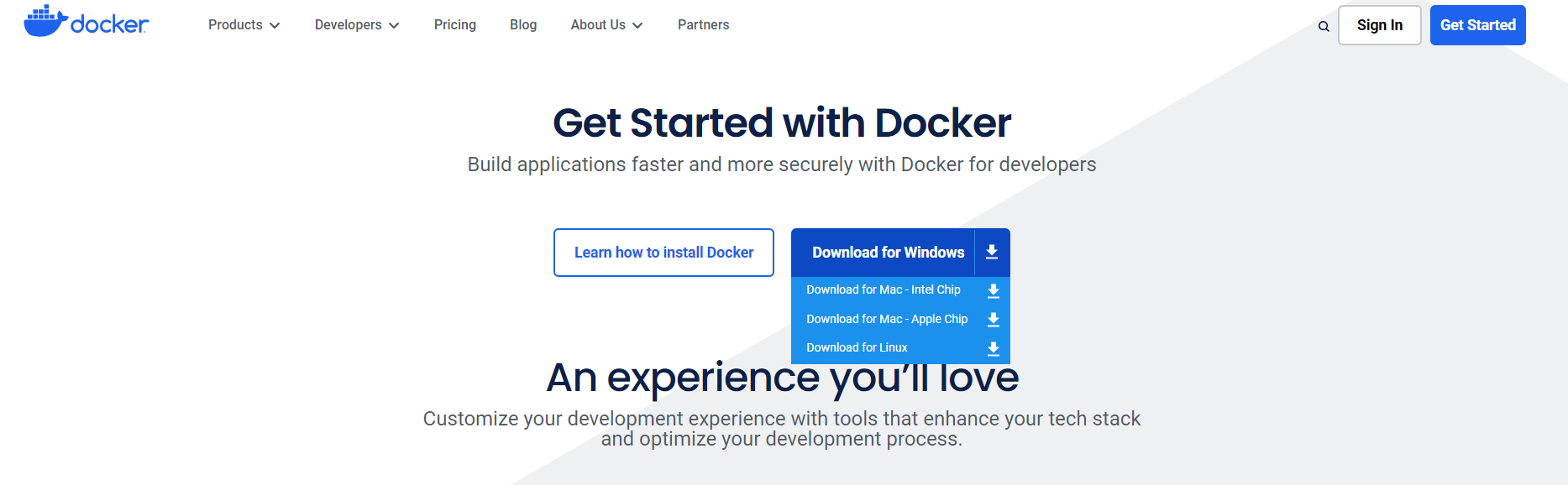
Task: Go to the Pricing page
Action: pos(455,25)
